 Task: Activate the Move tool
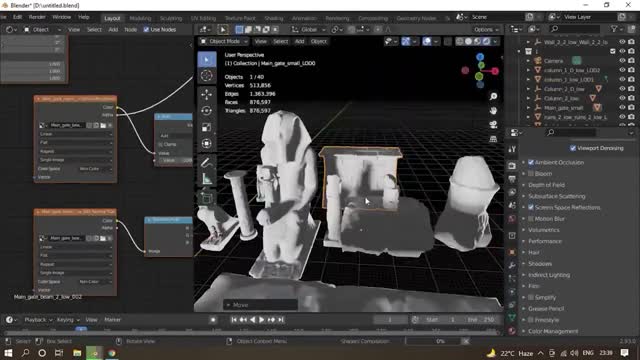point(207,94)
